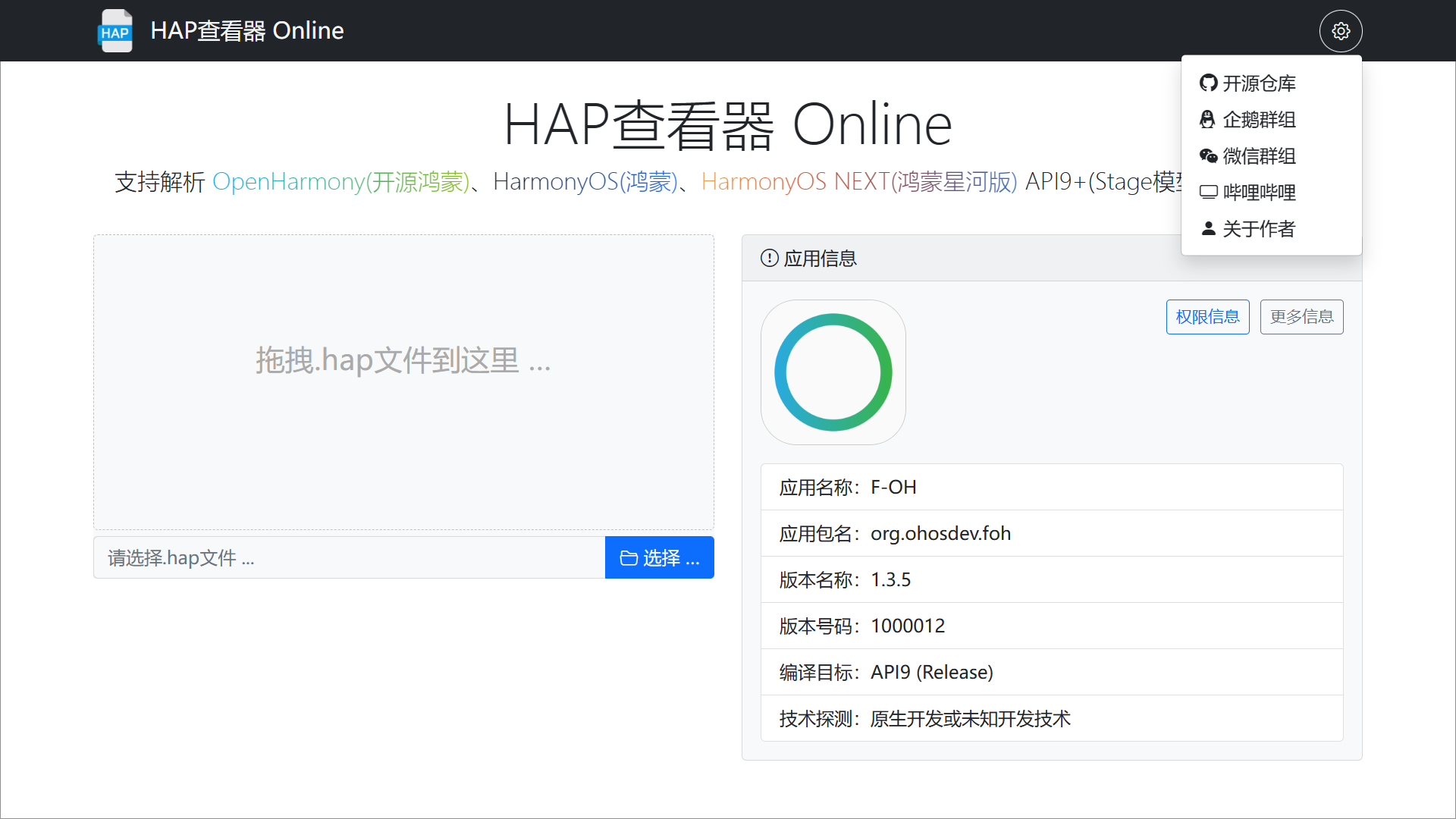1456x819 pixels.
Task: Click the settings gear icon
Action: (1341, 31)
